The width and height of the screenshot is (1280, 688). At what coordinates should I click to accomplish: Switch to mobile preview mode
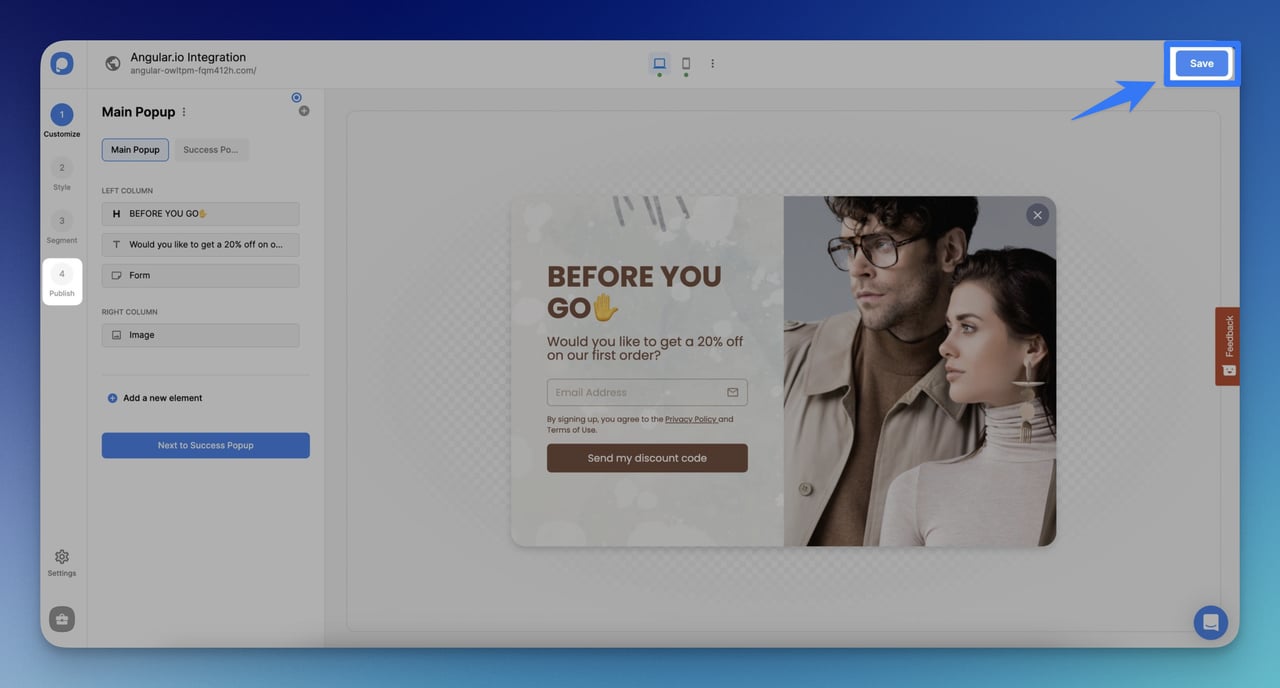click(x=686, y=63)
